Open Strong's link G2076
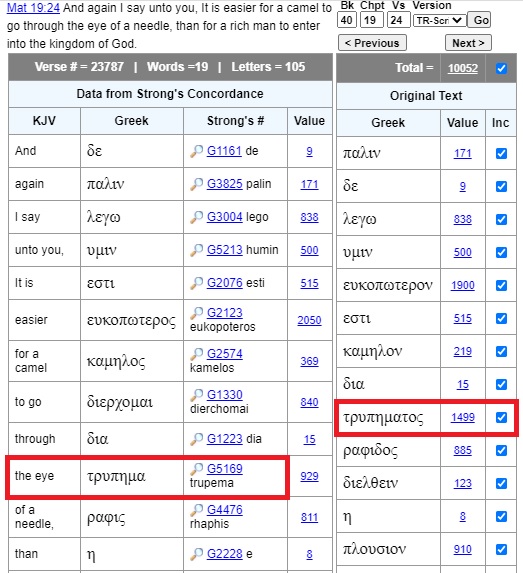The height and width of the screenshot is (573, 523). tap(224, 282)
